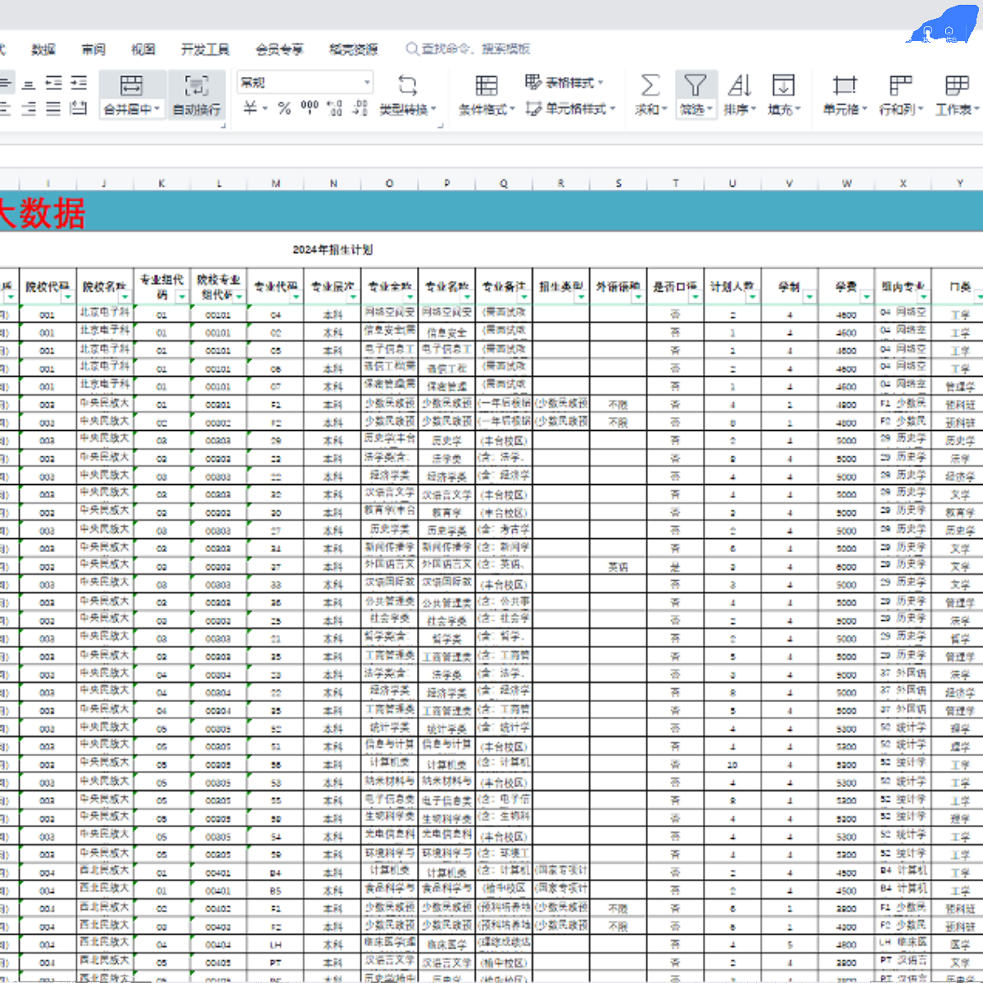The height and width of the screenshot is (983, 983).
Task: Open the 院校代码 column filter arrow
Action: tap(68, 297)
